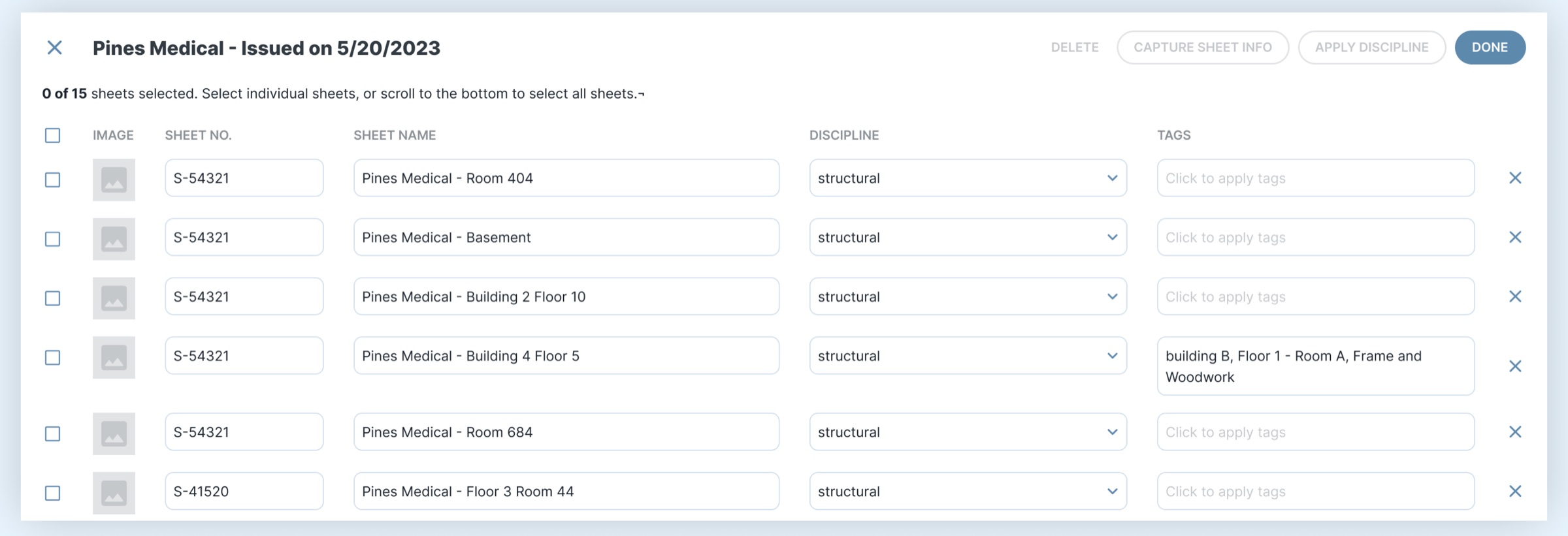The height and width of the screenshot is (536, 1568).
Task: Open image thumbnail for Building 4 Floor 5
Action: (114, 358)
